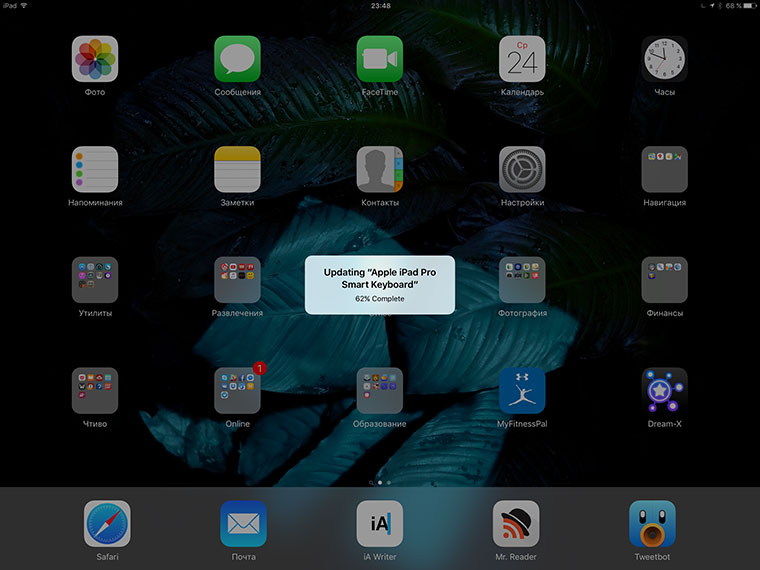Open the Заметки notes app

pos(238,170)
